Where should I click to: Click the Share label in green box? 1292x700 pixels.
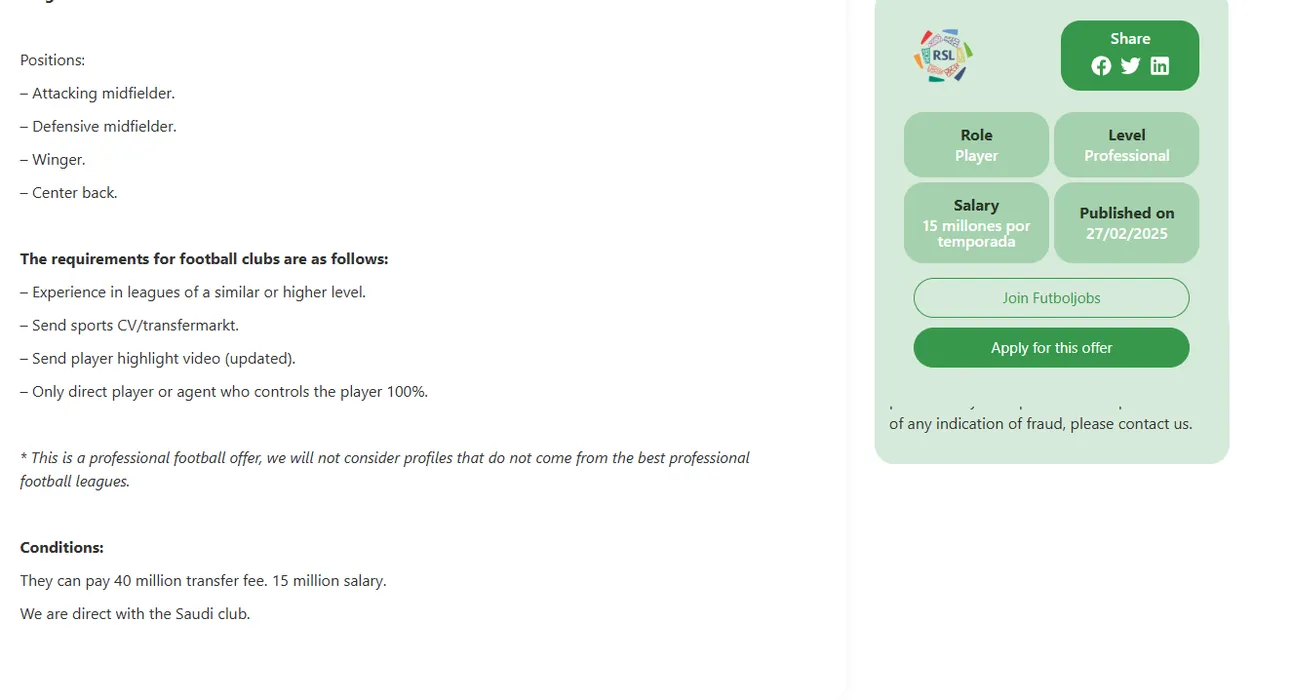[1130, 39]
